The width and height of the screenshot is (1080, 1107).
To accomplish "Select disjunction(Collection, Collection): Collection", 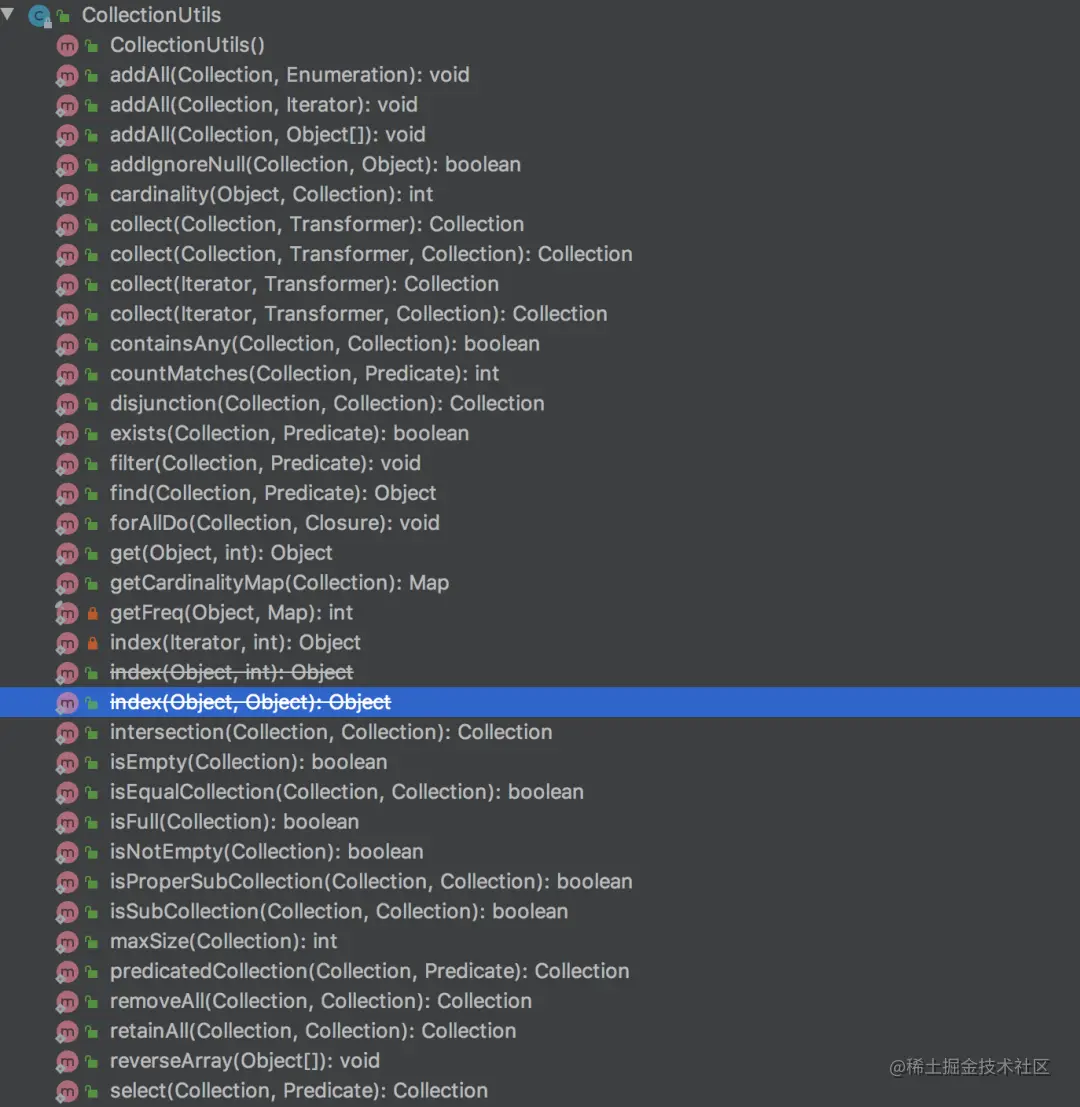I will click(x=327, y=403).
